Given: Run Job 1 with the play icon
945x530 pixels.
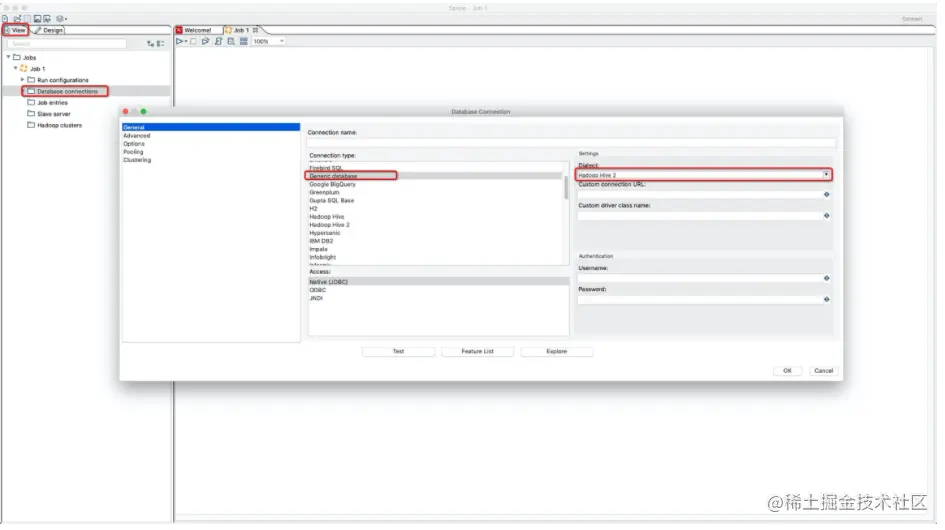Looking at the screenshot, I should (x=180, y=41).
